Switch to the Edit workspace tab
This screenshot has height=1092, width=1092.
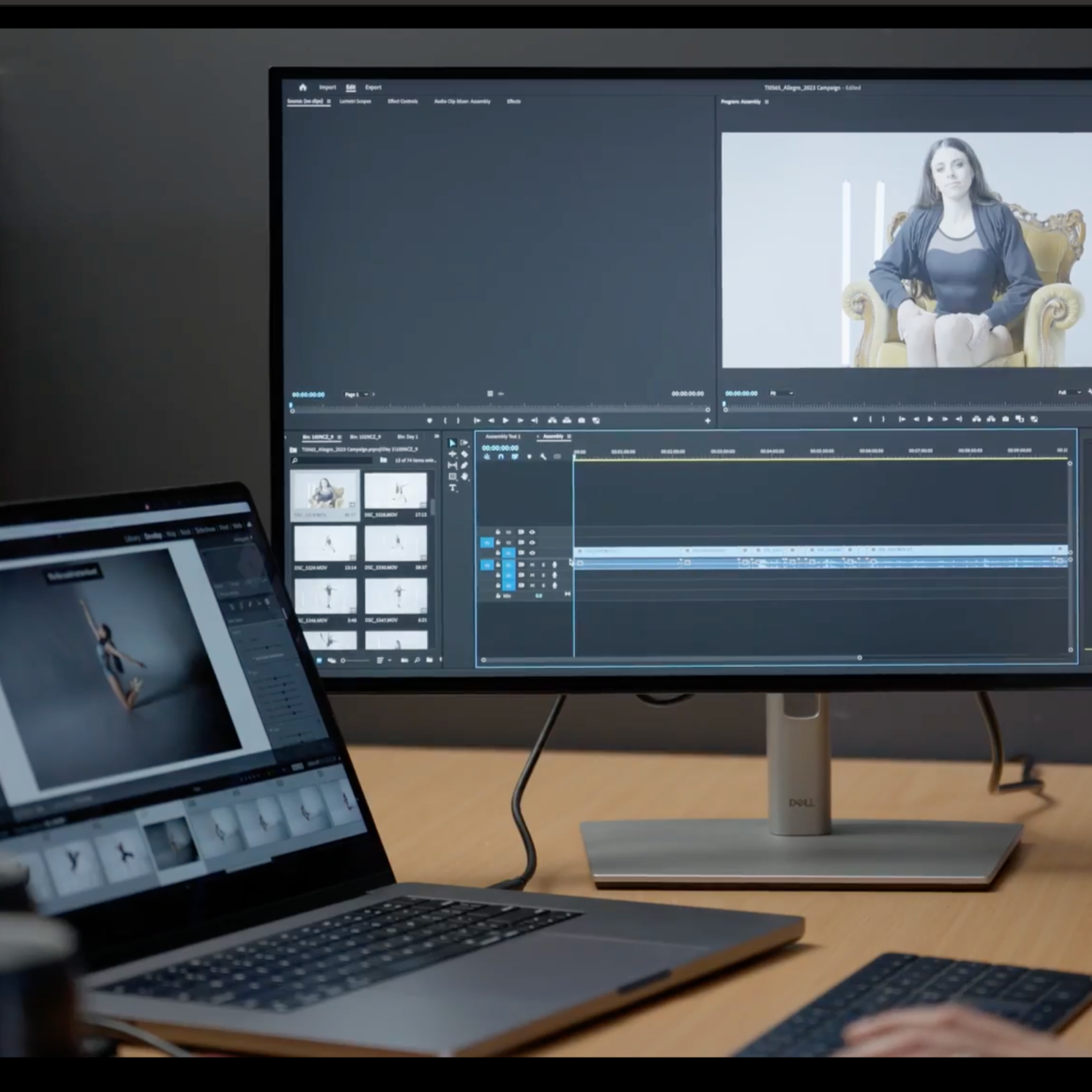351,87
